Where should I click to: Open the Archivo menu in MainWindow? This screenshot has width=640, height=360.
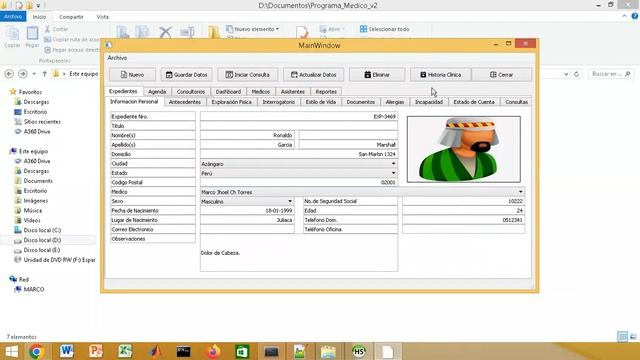click(117, 58)
